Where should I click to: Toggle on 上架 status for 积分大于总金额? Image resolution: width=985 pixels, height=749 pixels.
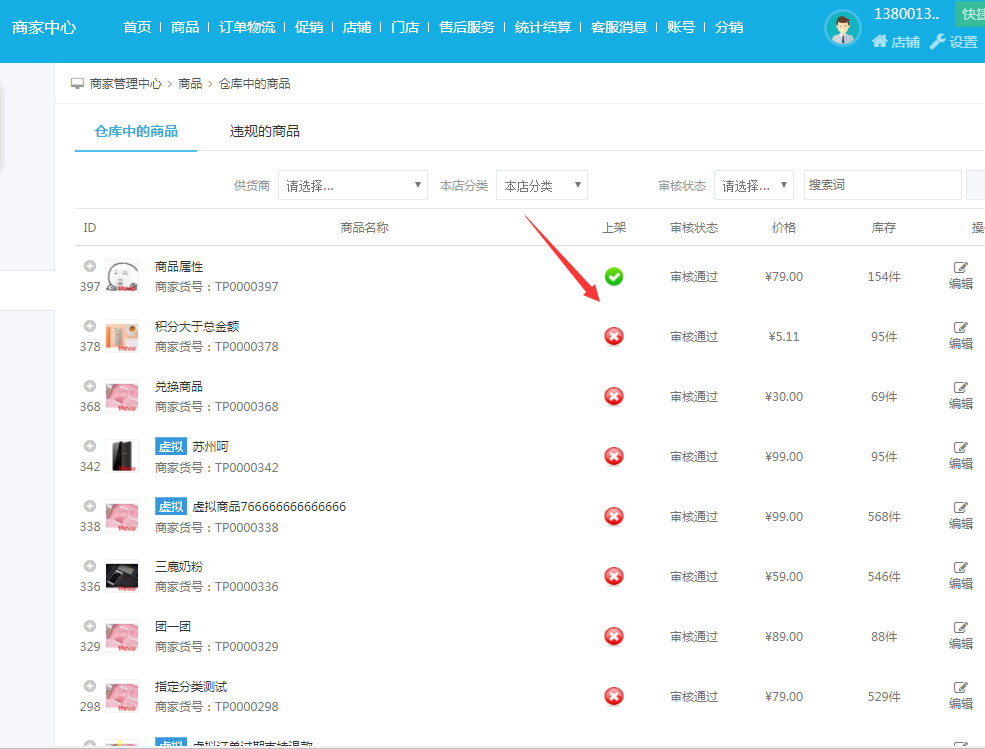point(614,337)
